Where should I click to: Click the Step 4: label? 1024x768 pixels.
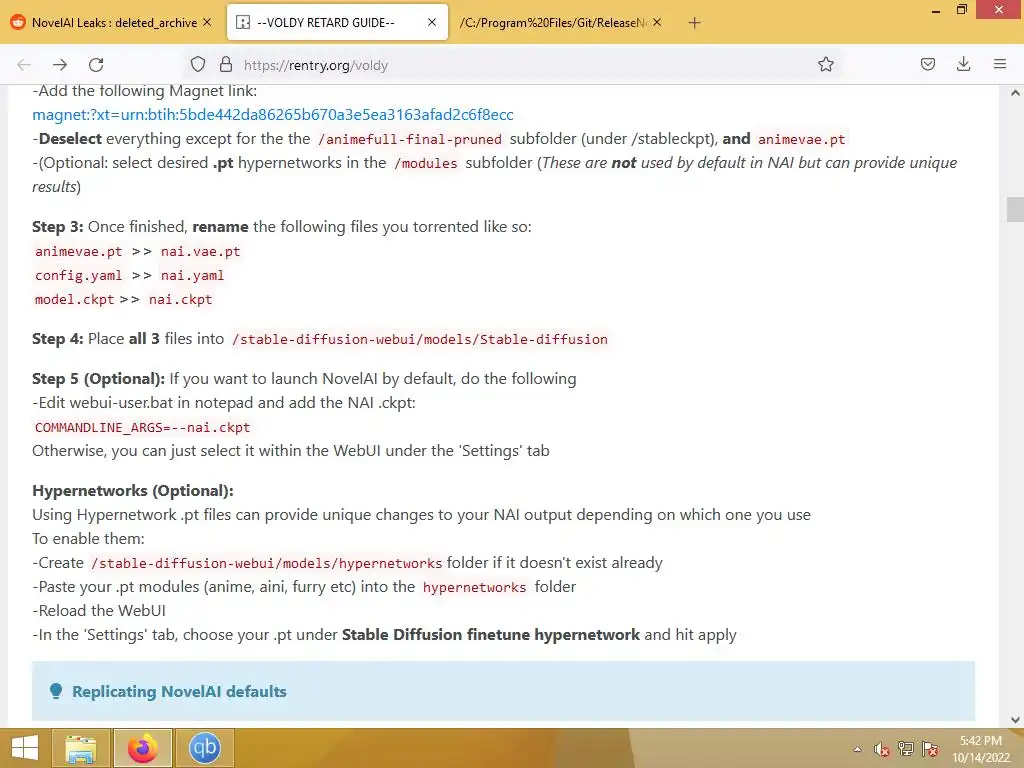(x=57, y=339)
